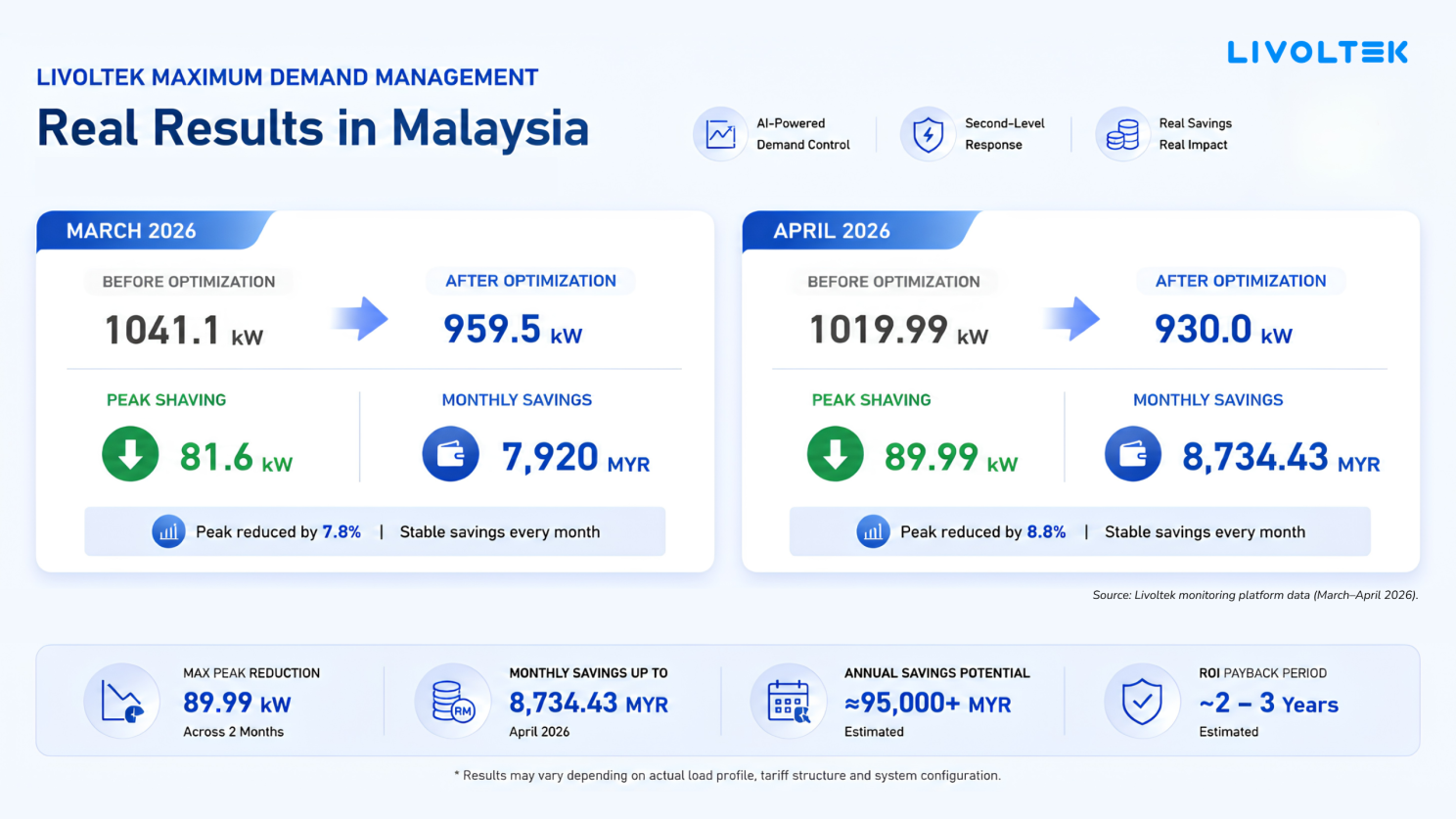Click the bar chart icon next to 7.8%
The width and height of the screenshot is (1456, 819).
168,531
